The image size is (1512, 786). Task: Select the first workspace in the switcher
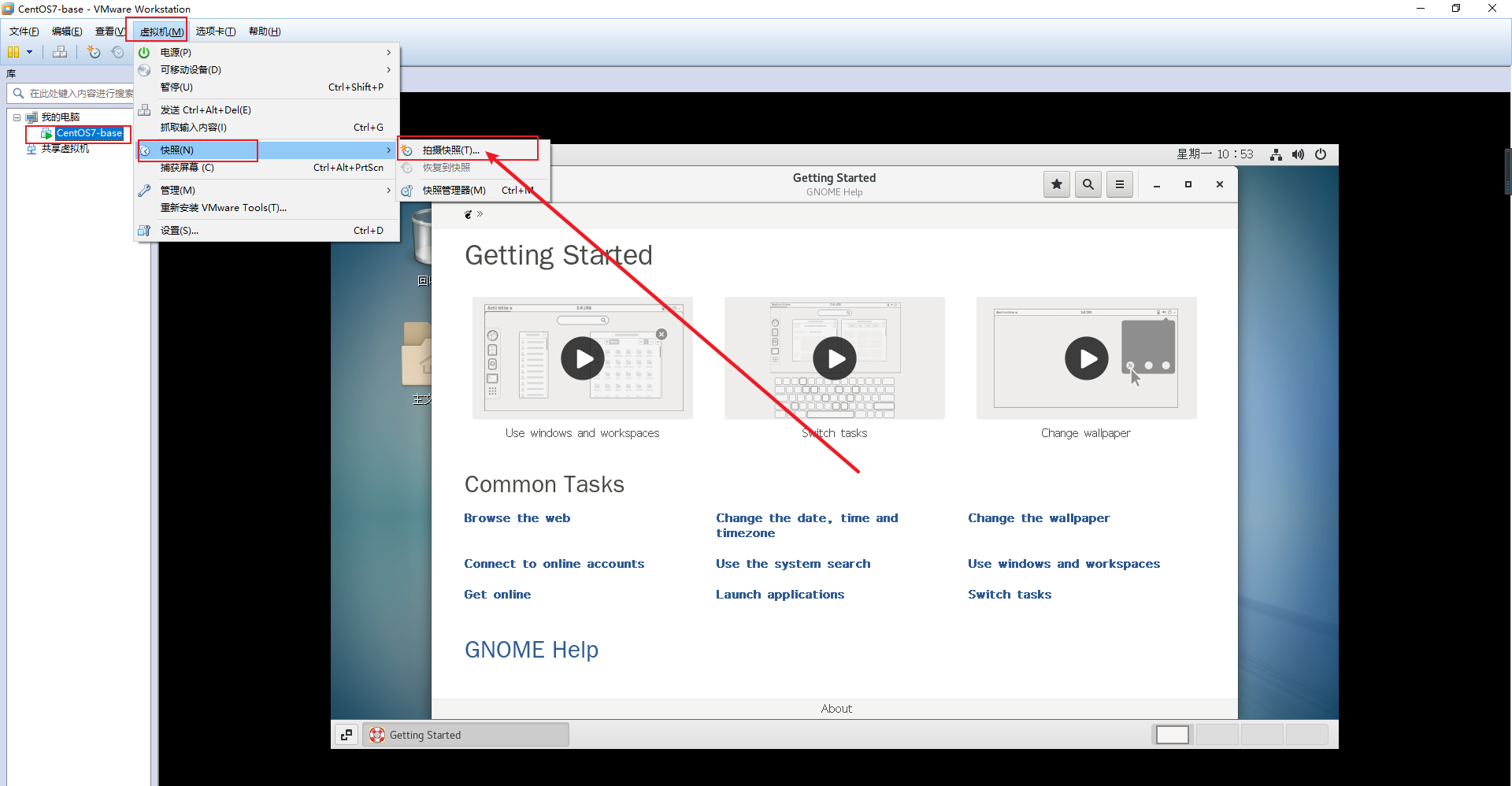1172,735
